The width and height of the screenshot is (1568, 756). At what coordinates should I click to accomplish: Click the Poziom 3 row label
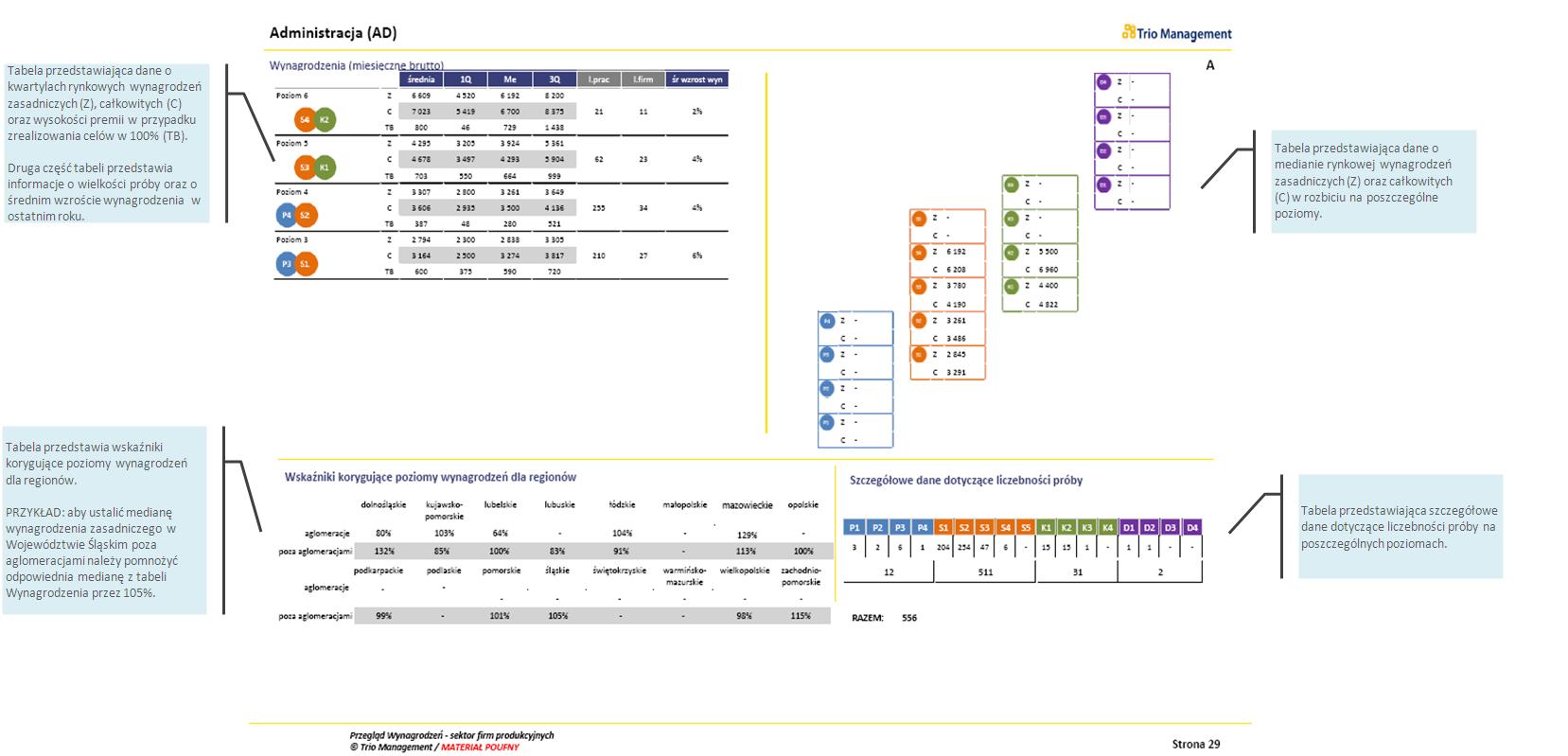[291, 239]
